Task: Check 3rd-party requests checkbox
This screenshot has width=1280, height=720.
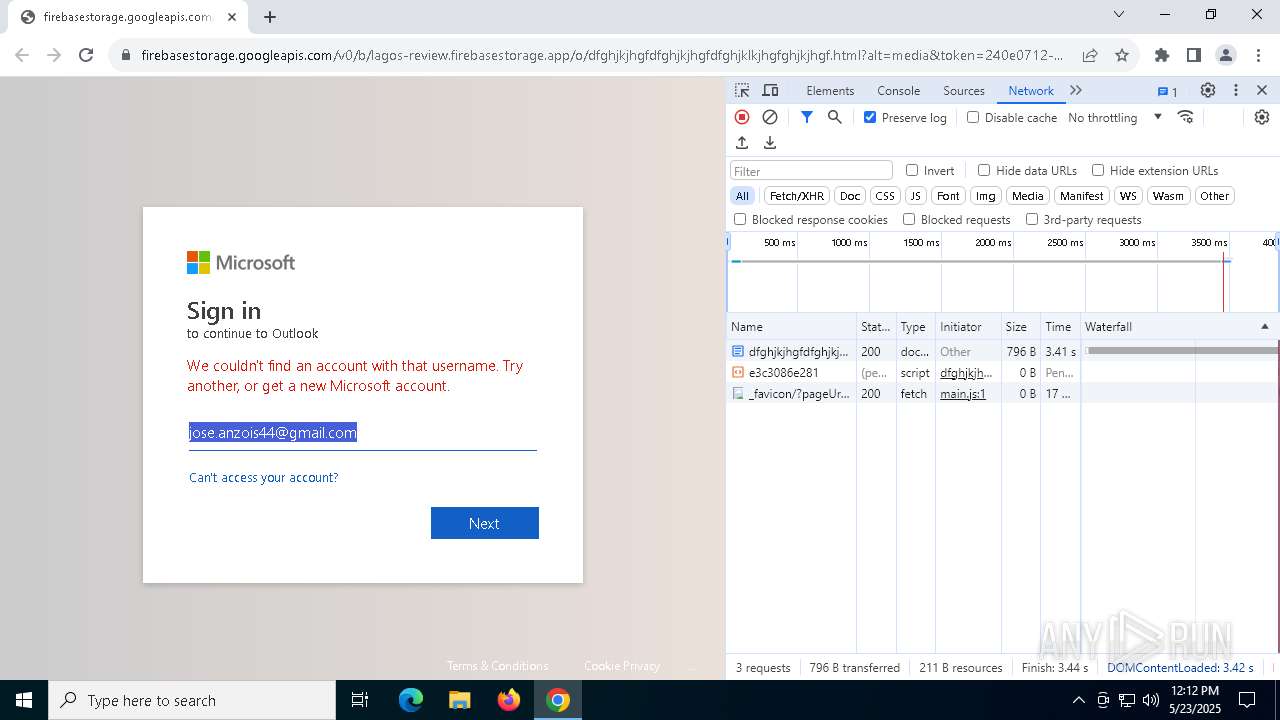Action: (1032, 219)
